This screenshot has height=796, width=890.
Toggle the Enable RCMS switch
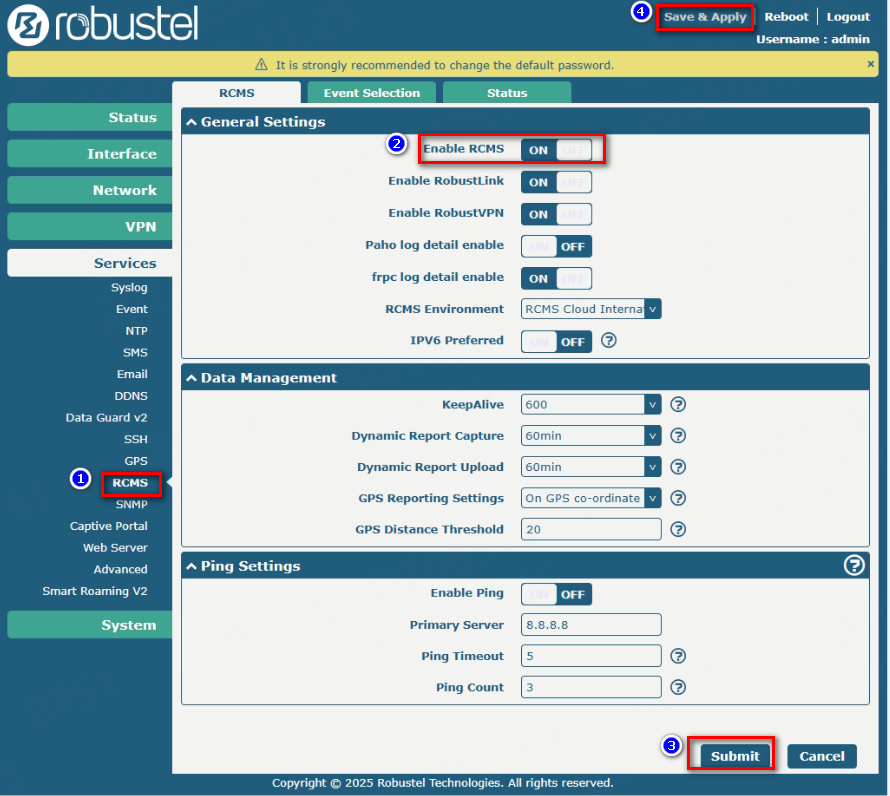pos(556,150)
